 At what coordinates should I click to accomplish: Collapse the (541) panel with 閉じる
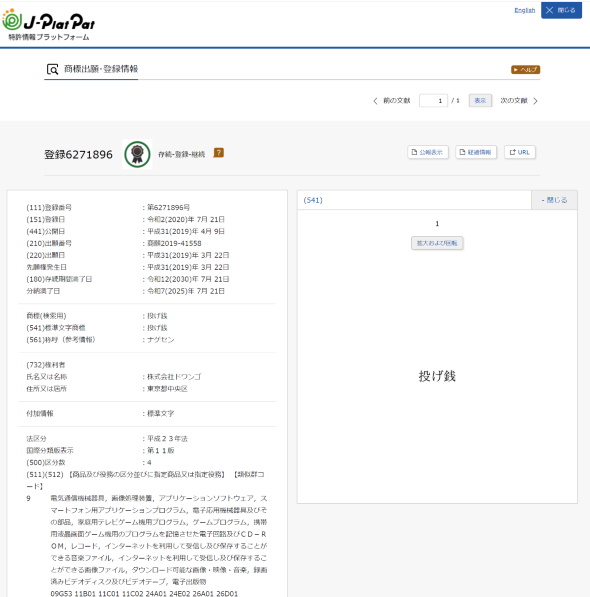[x=554, y=200]
